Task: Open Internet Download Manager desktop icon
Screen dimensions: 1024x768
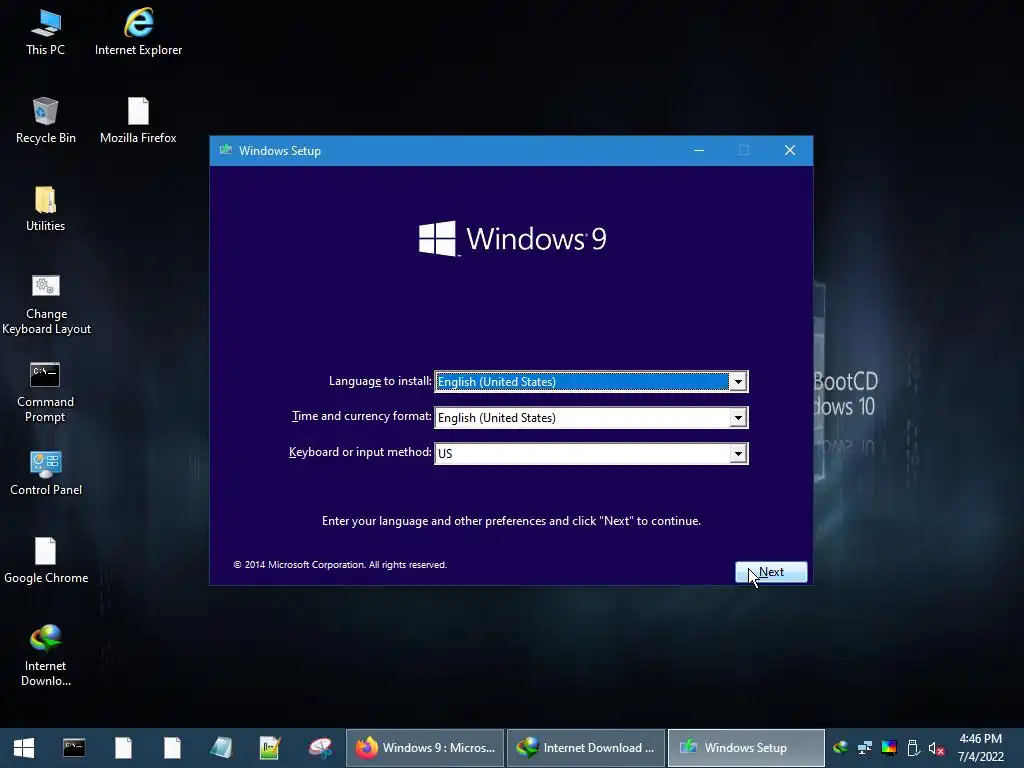Action: click(x=45, y=656)
